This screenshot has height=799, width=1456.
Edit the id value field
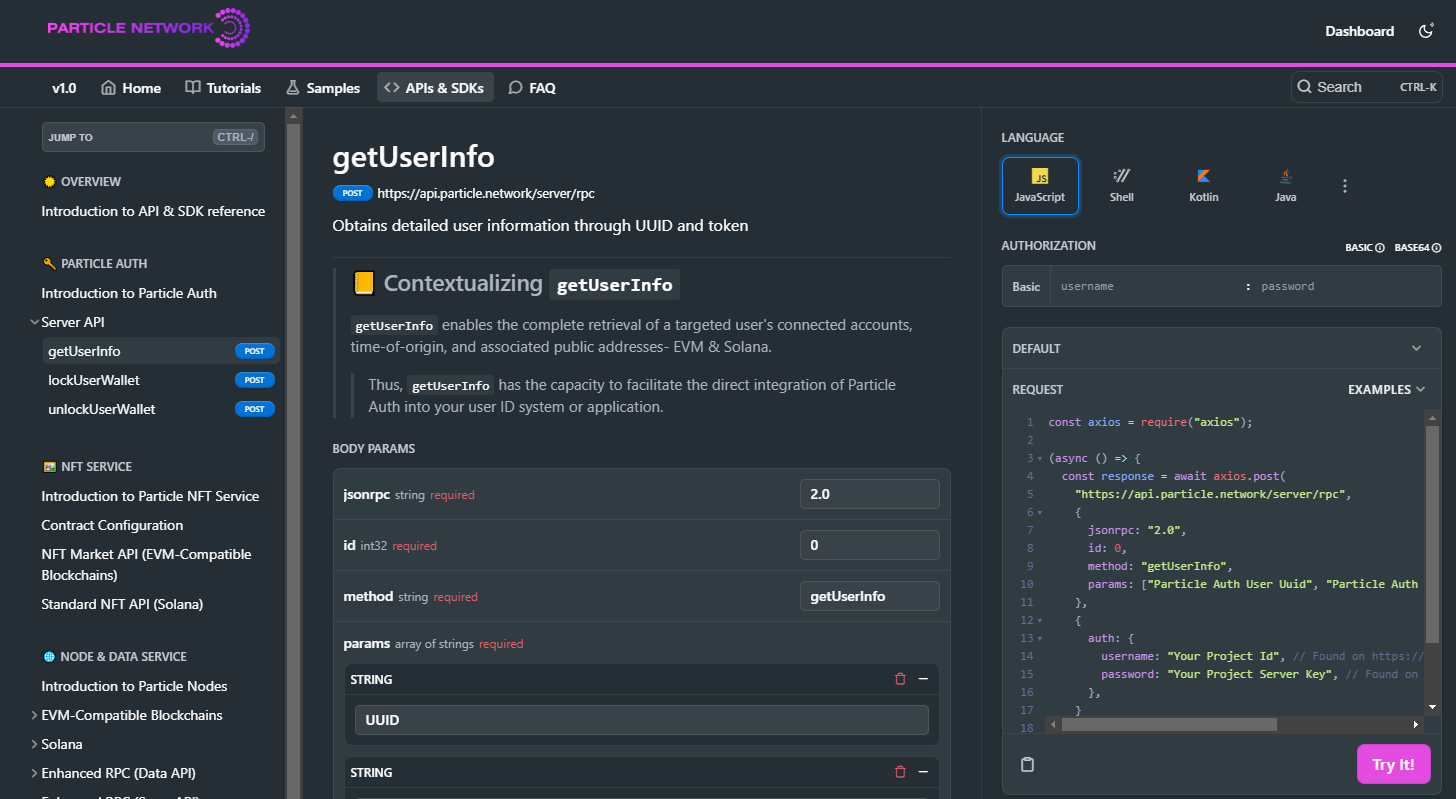click(870, 545)
